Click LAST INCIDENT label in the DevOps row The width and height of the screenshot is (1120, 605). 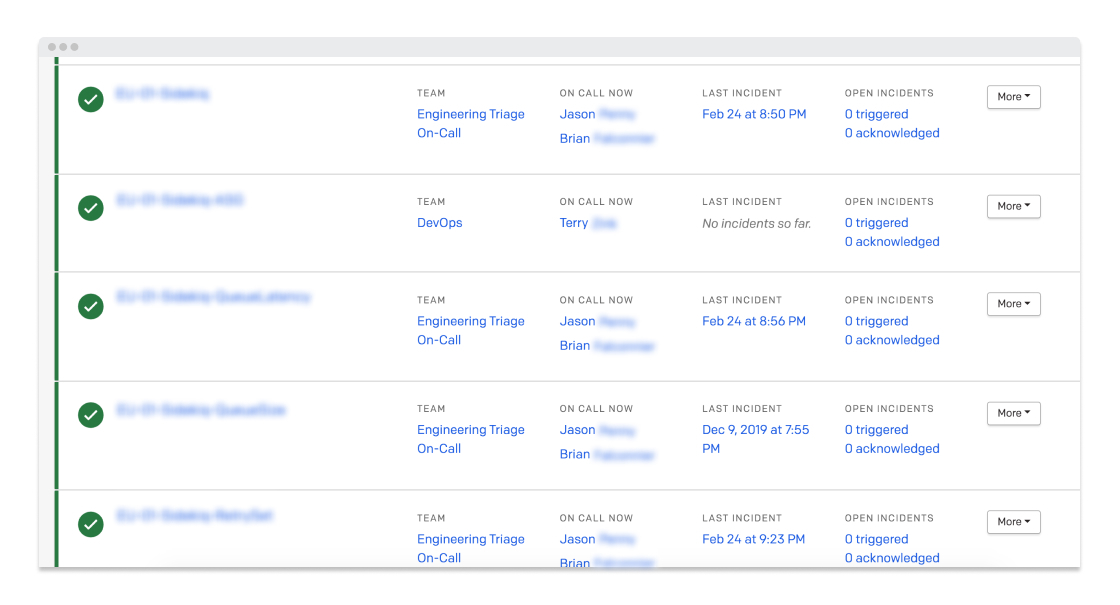[x=742, y=202]
